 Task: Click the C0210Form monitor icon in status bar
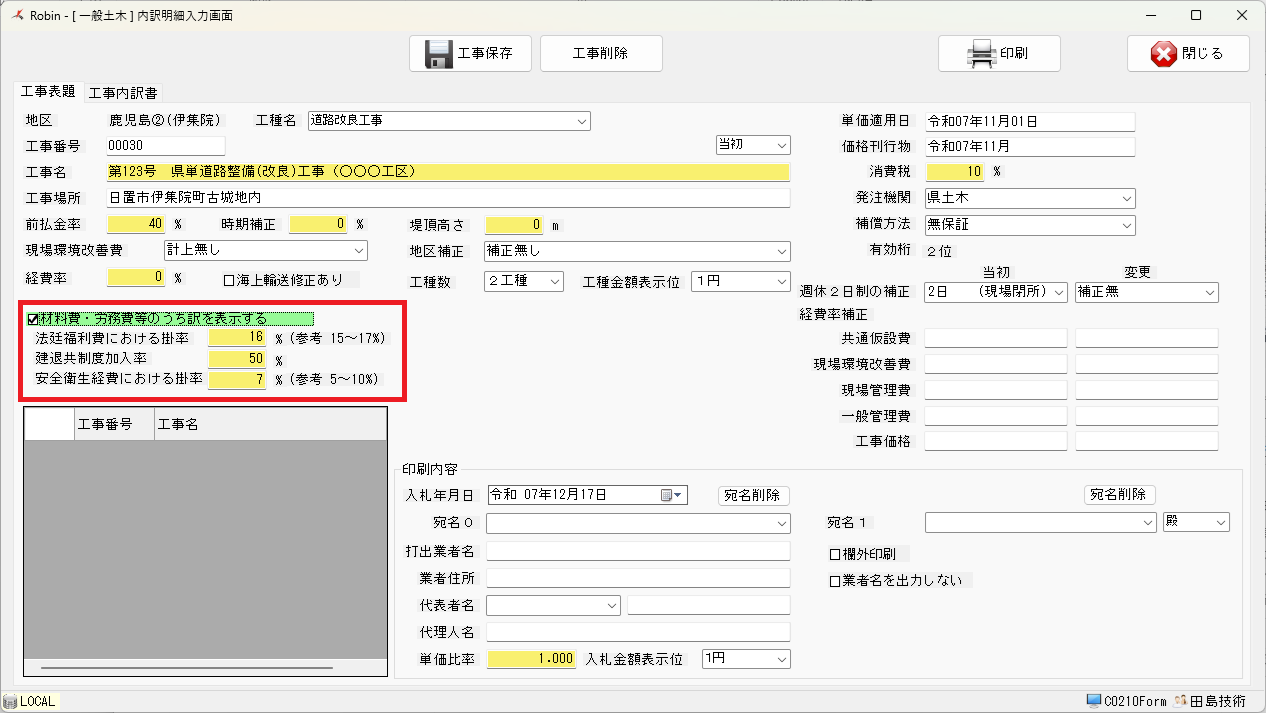point(1094,701)
